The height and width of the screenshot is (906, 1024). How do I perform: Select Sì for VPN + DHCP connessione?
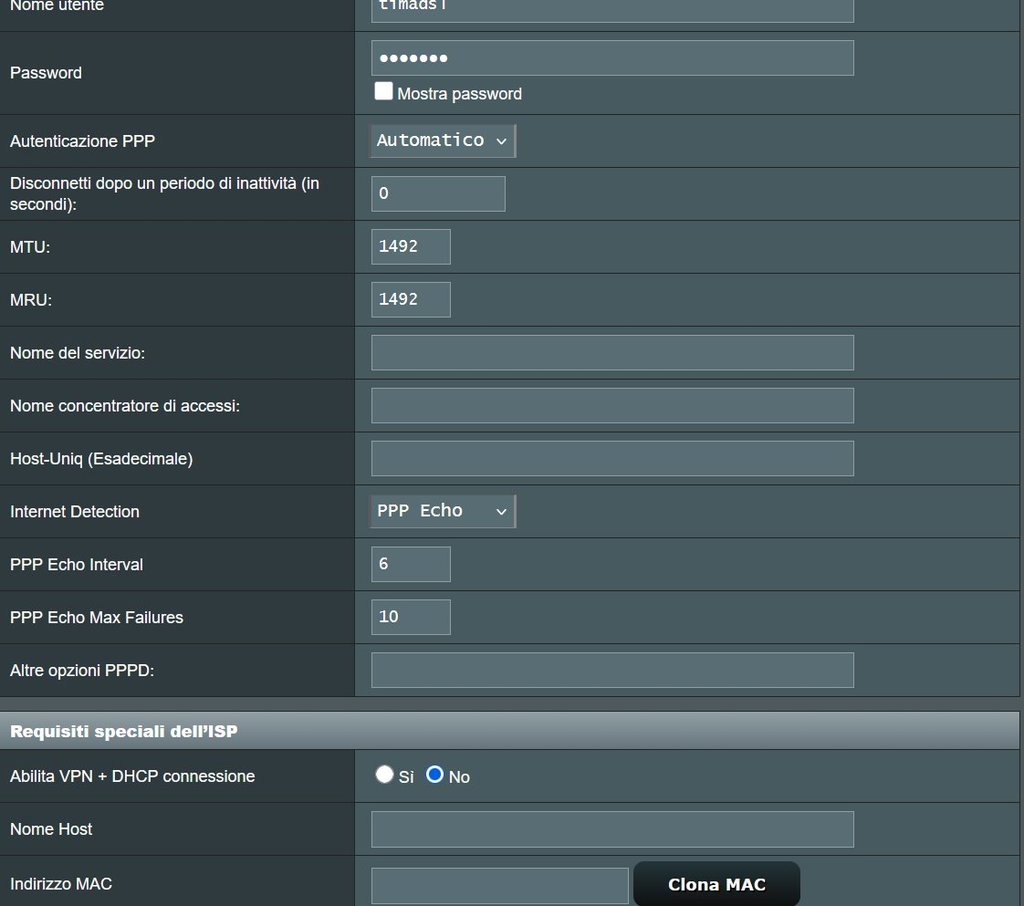[385, 775]
